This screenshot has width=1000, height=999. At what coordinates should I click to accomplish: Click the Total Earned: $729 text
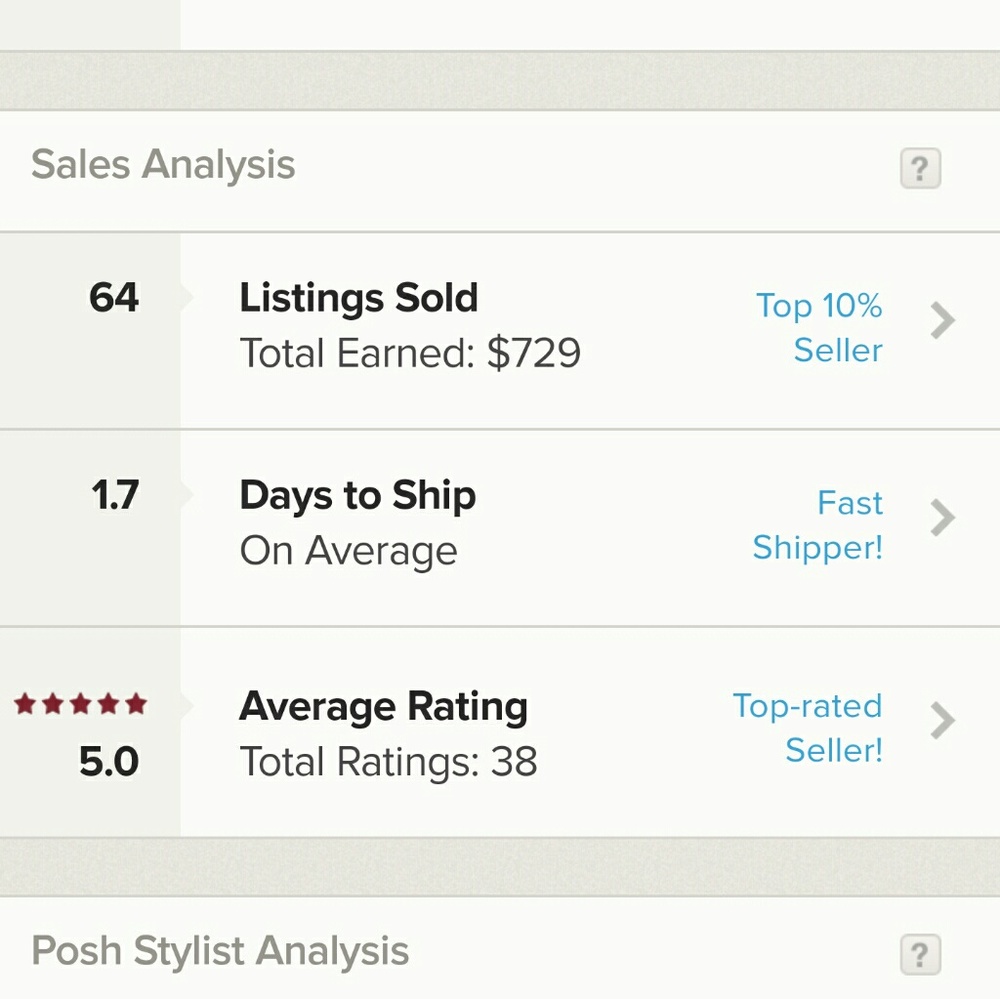pyautogui.click(x=410, y=353)
